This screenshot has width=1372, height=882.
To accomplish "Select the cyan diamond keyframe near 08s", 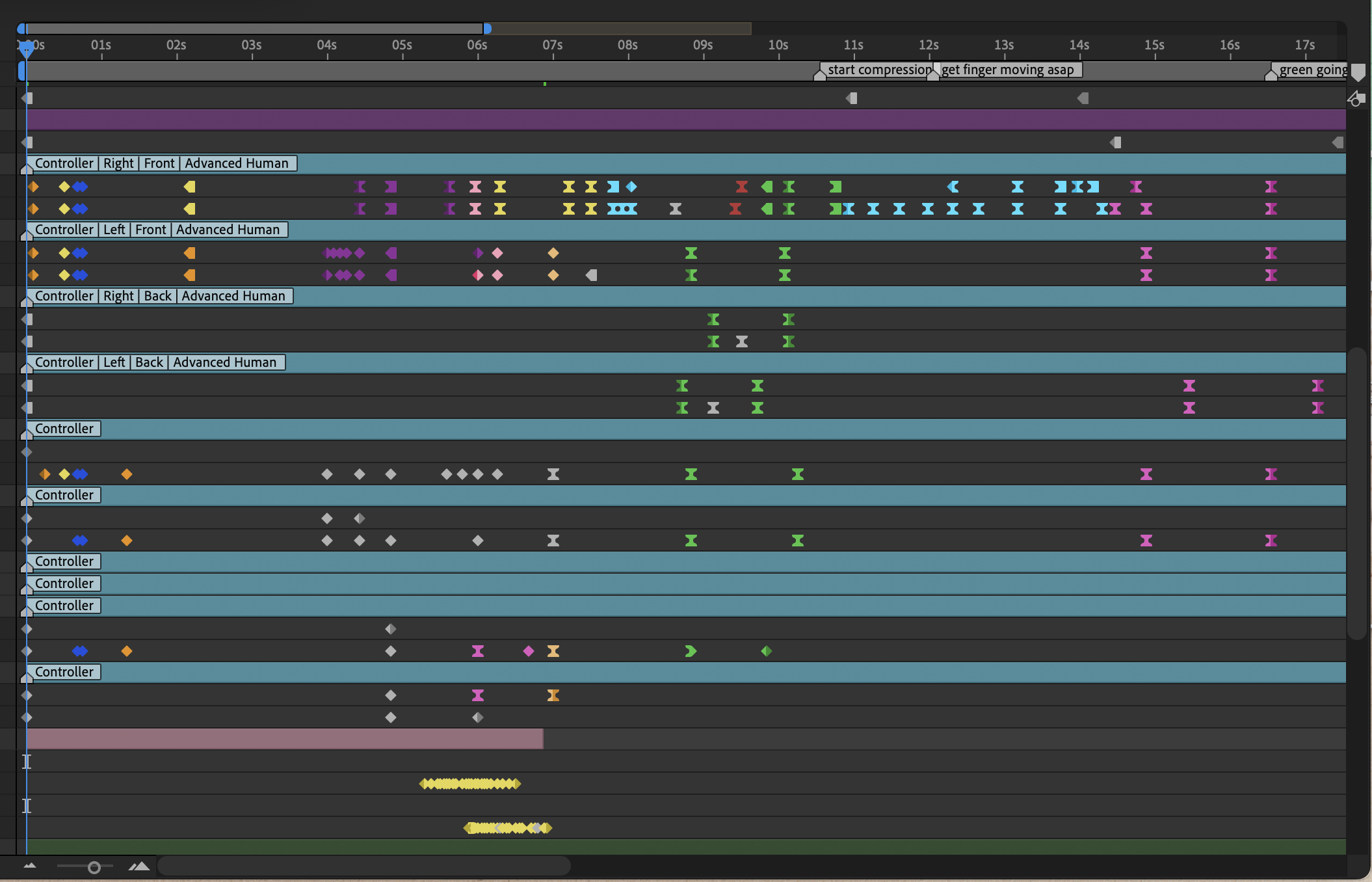I will pos(631,187).
